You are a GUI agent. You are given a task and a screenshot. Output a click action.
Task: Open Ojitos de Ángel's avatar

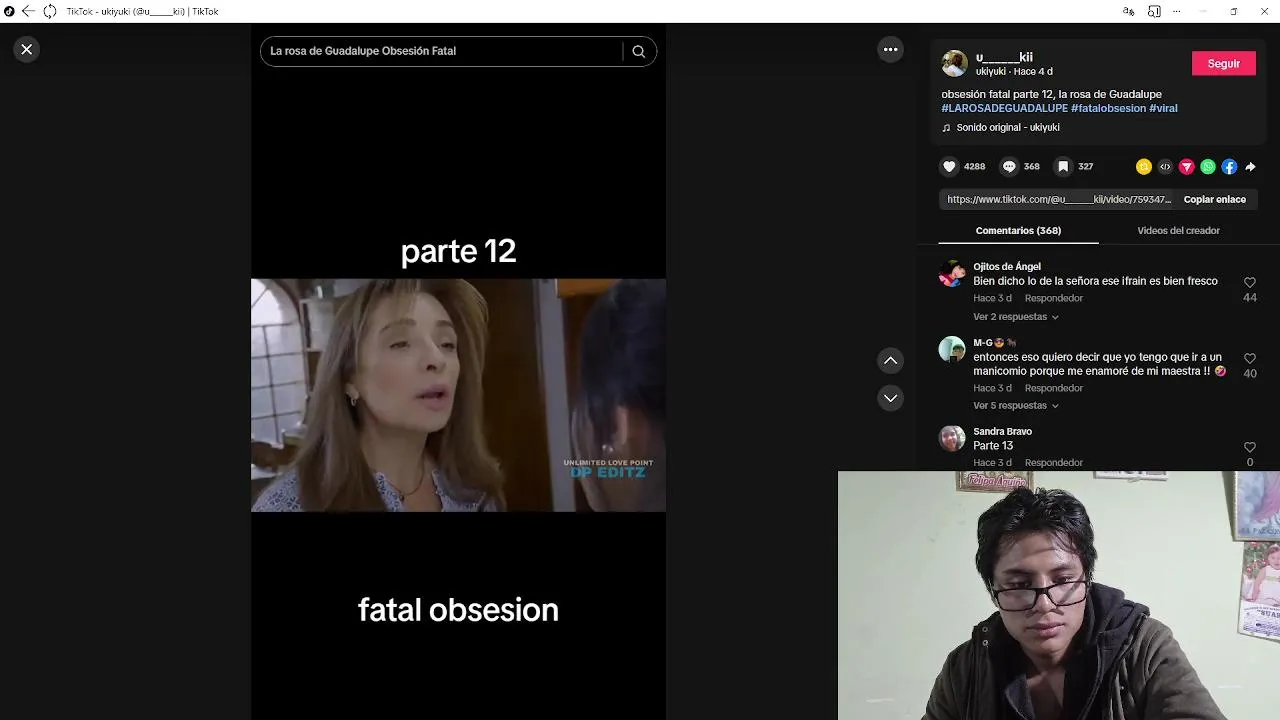(952, 274)
